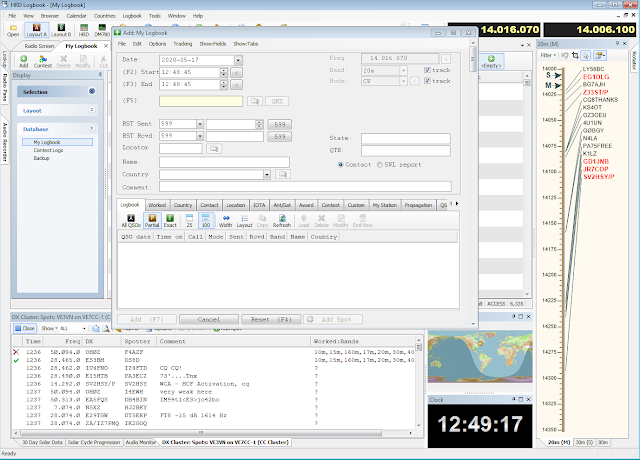640x460 pixels.
Task: Select the SWL report radio button
Action: pos(380,165)
